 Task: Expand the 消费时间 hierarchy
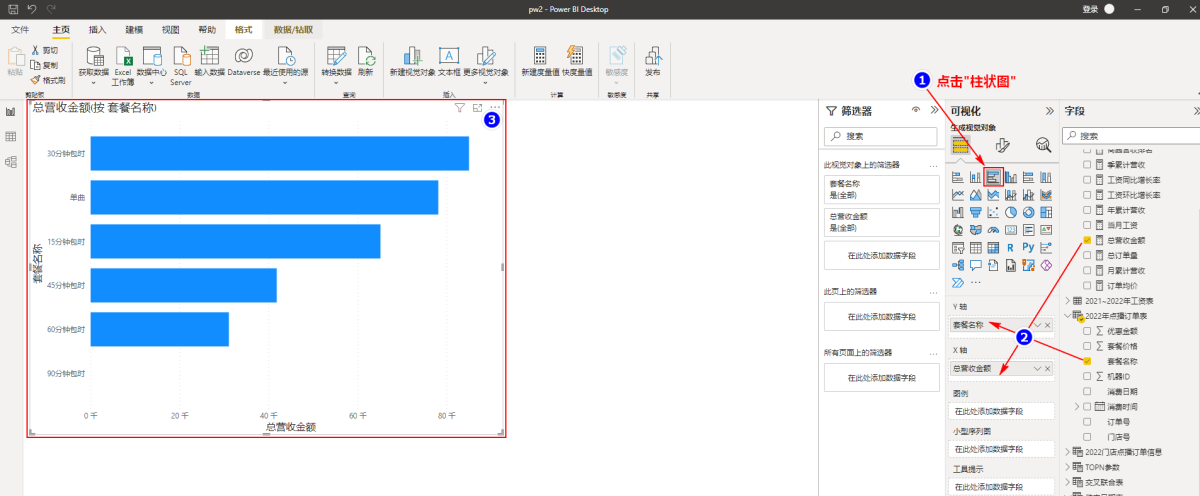click(1077, 406)
